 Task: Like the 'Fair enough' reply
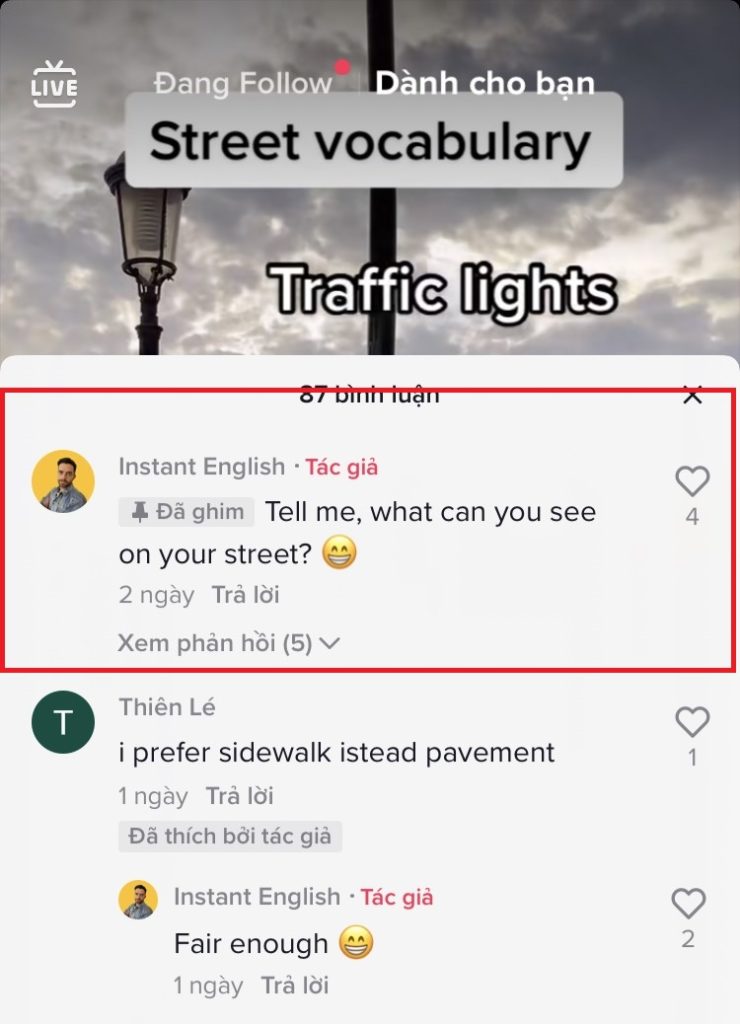(x=688, y=903)
